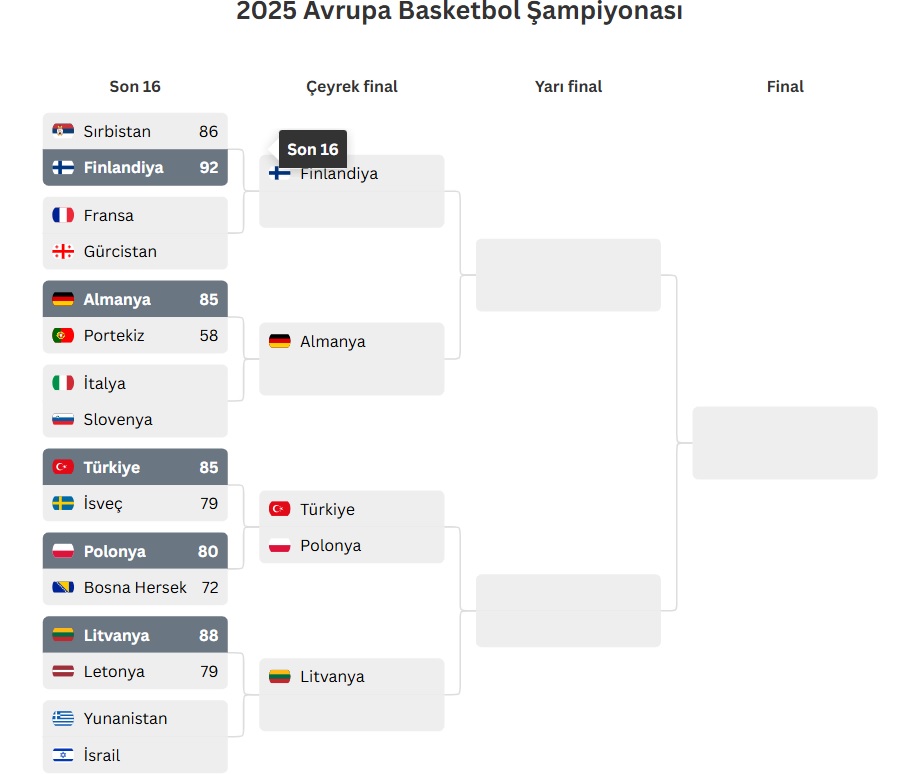Select the İtalya team row
The image size is (897, 774).
135,383
